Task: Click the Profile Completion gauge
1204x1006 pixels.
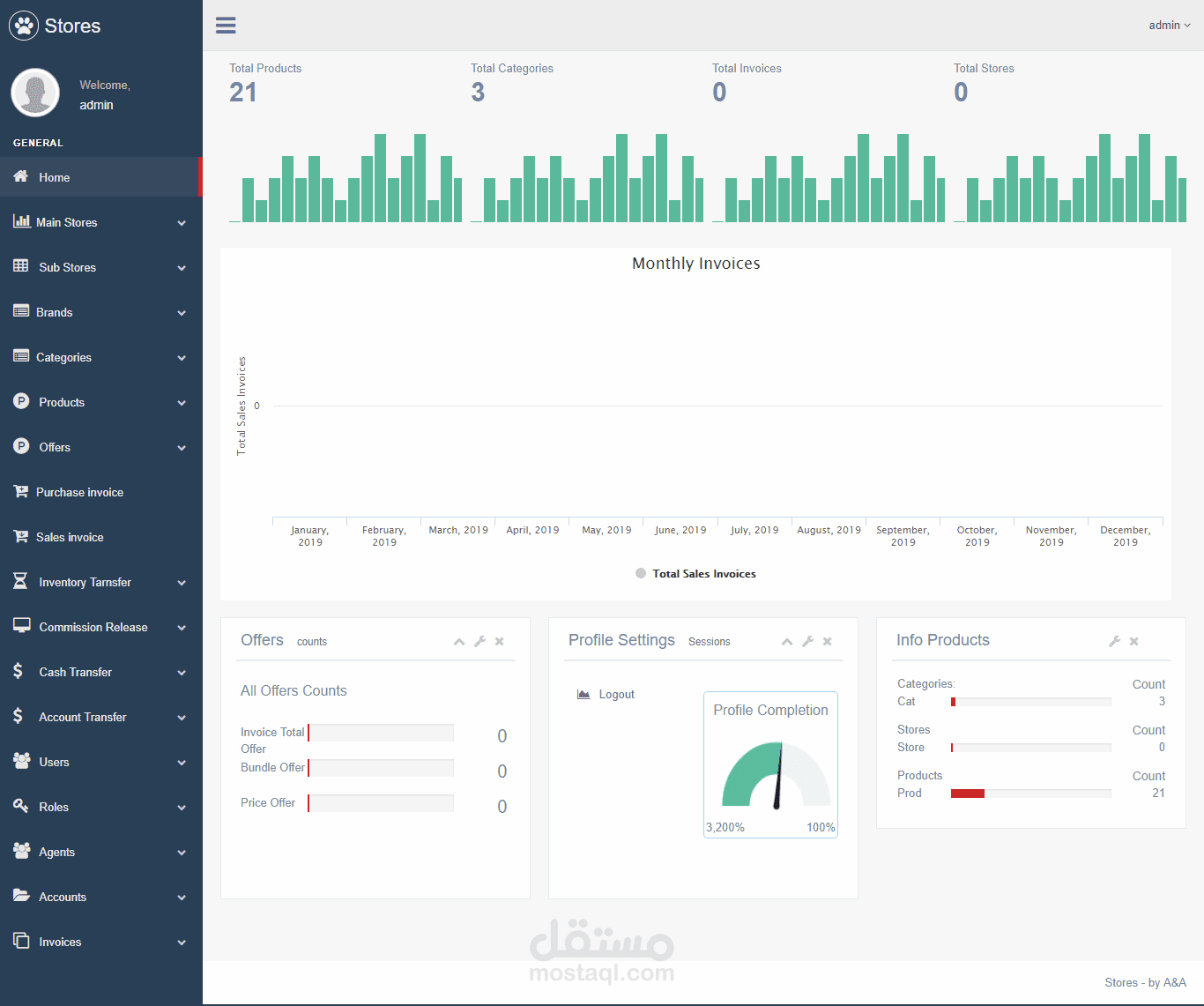Action: 776,774
